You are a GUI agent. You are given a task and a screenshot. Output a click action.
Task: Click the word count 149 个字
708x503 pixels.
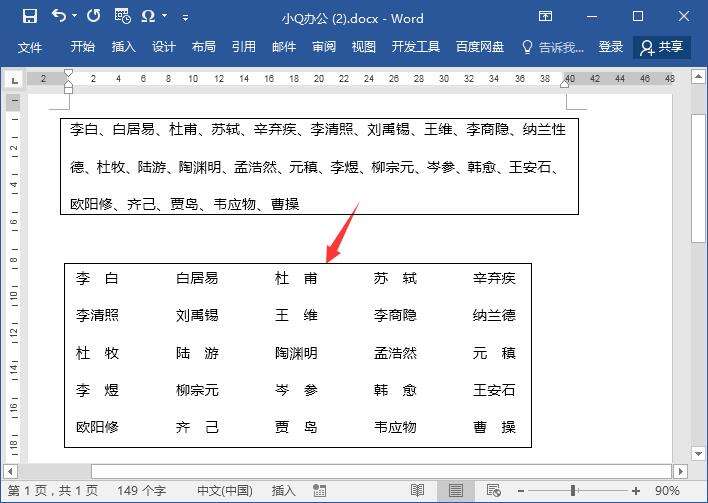tap(141, 490)
